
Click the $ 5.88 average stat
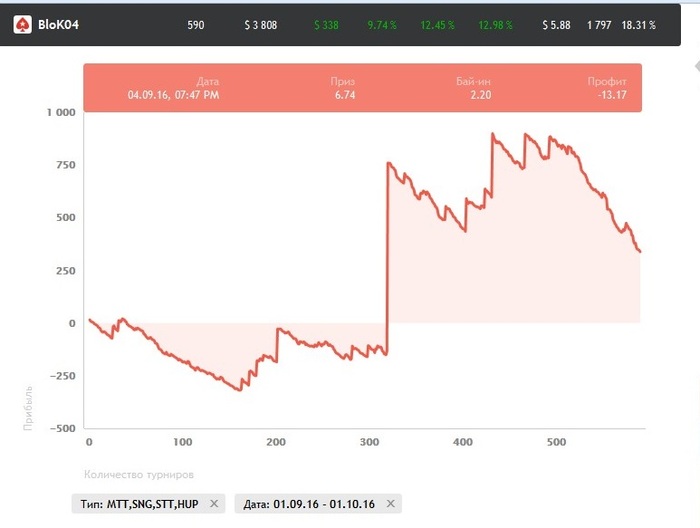coord(556,24)
